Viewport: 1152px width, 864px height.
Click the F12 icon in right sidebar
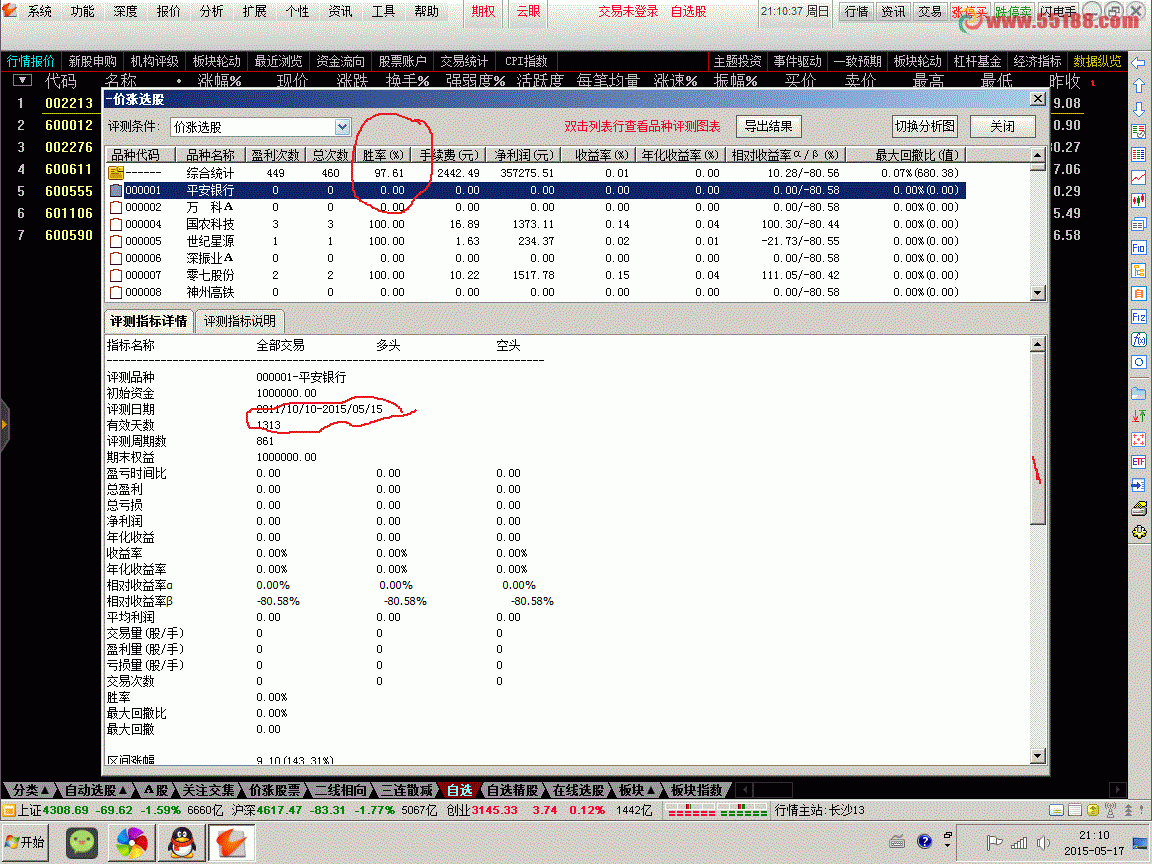[x=1138, y=317]
